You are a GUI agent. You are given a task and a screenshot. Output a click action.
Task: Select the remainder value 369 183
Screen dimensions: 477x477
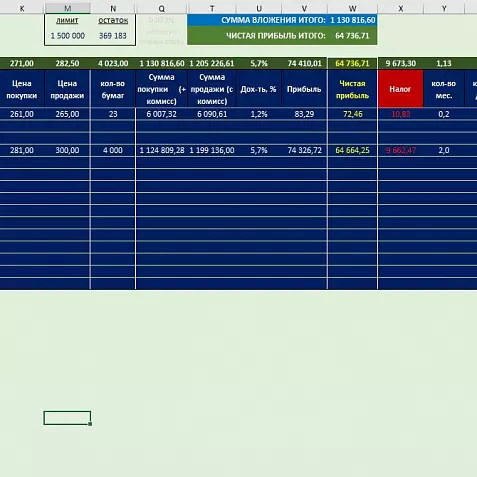[113, 36]
